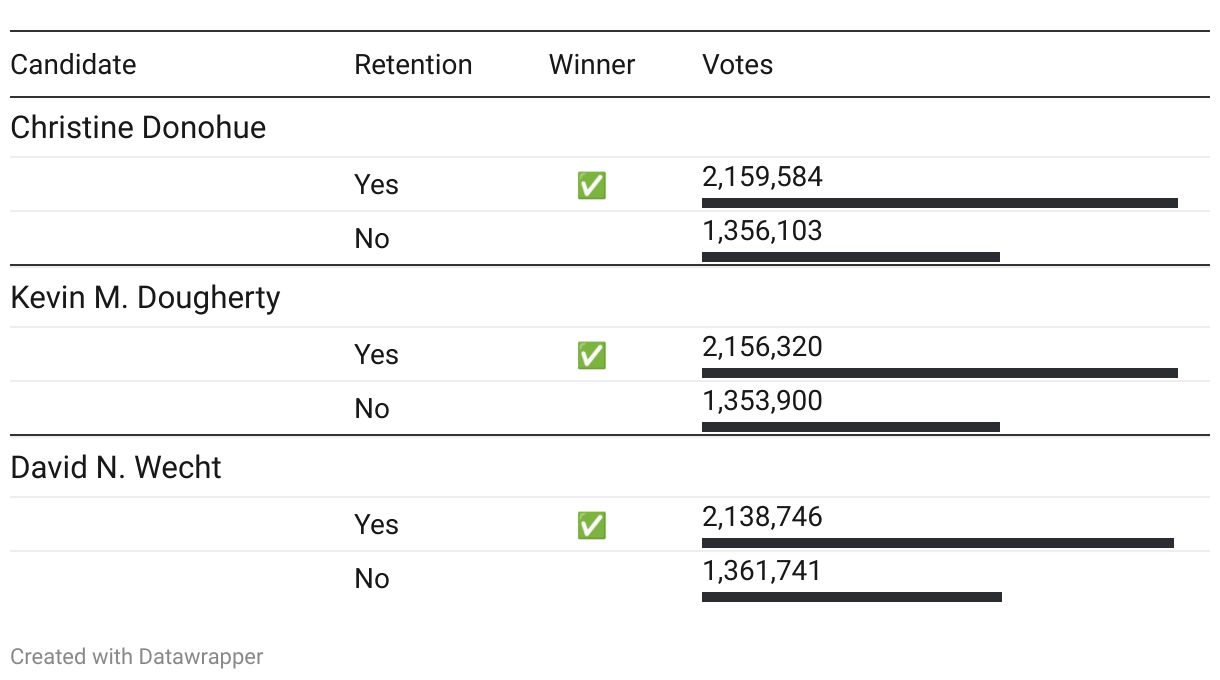
Task: Click David N. Wecht's winner checkmark icon
Action: [592, 525]
